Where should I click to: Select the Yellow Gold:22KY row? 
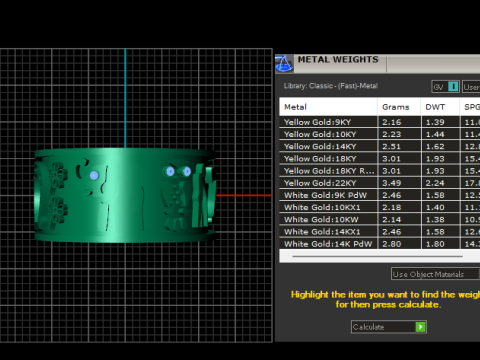[379, 183]
